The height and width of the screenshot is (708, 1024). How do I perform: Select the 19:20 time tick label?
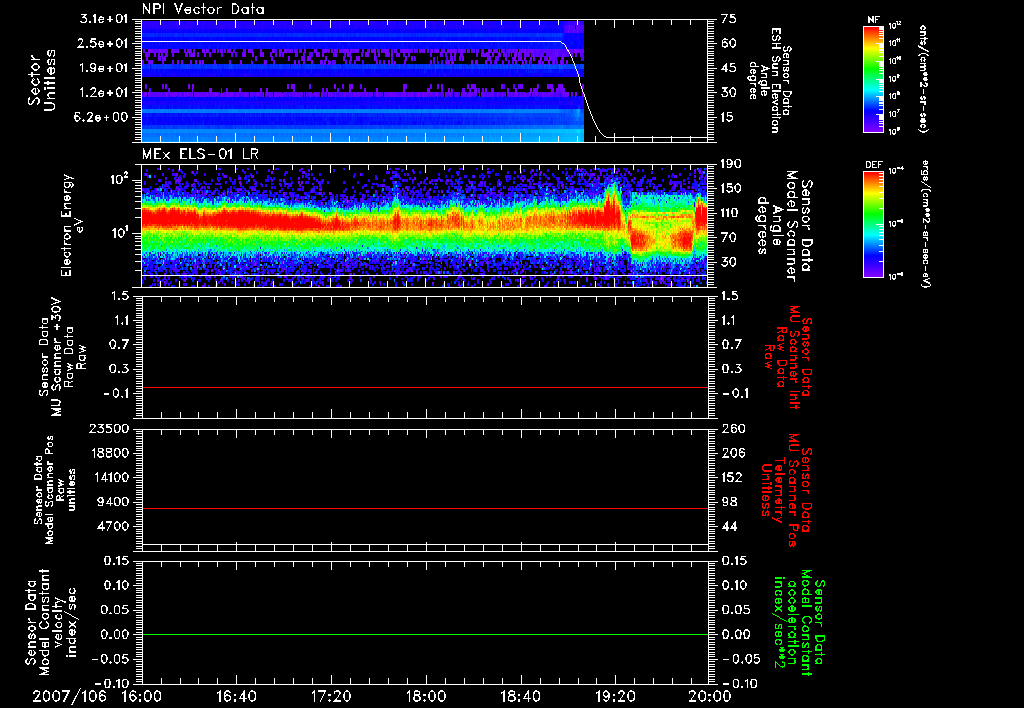[x=615, y=696]
